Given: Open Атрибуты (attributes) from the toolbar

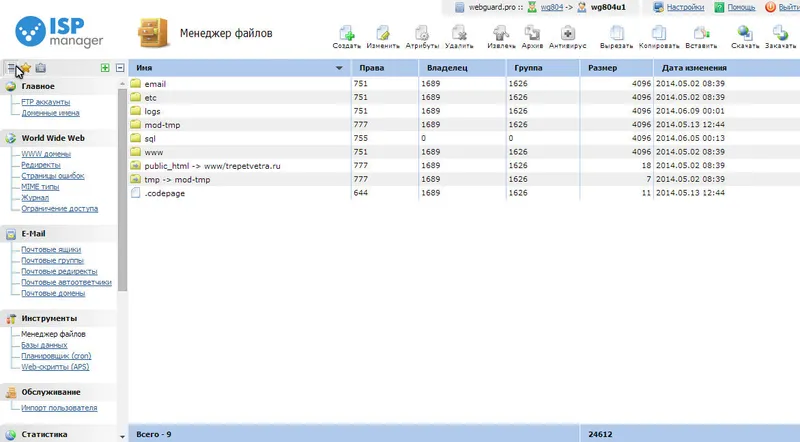Looking at the screenshot, I should click(x=422, y=34).
